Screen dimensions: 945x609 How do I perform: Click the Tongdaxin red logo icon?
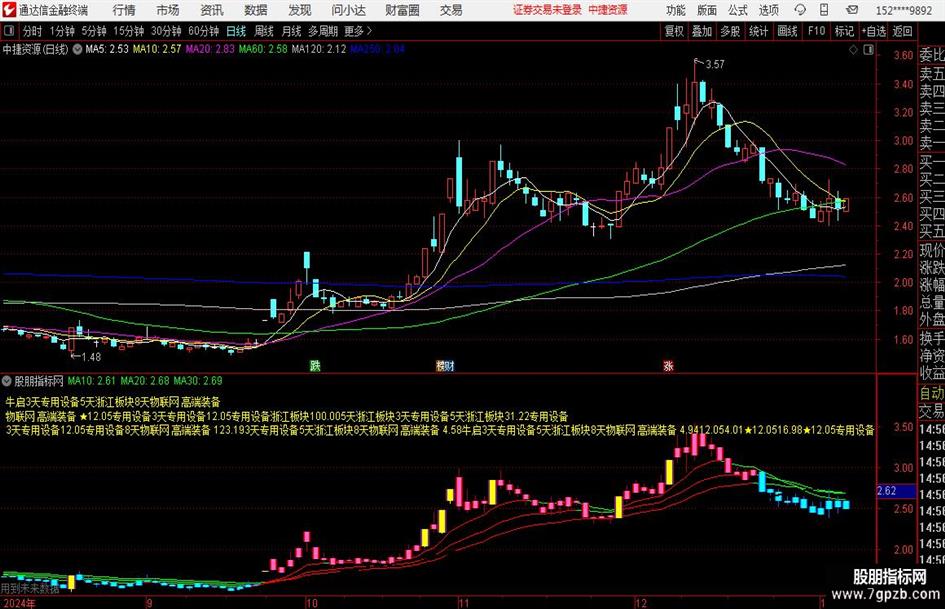9,10
